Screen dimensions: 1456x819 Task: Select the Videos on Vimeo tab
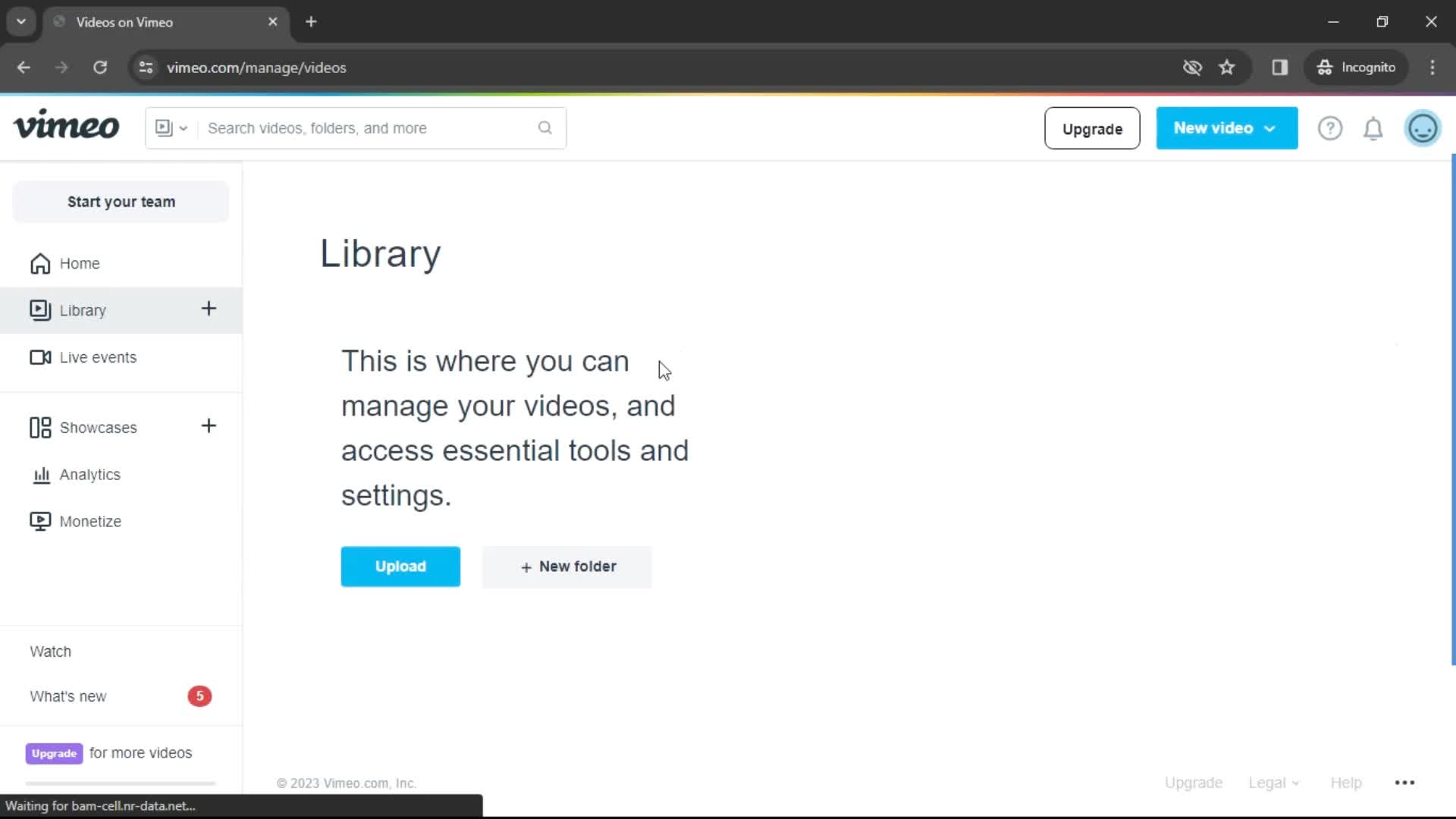pos(165,22)
